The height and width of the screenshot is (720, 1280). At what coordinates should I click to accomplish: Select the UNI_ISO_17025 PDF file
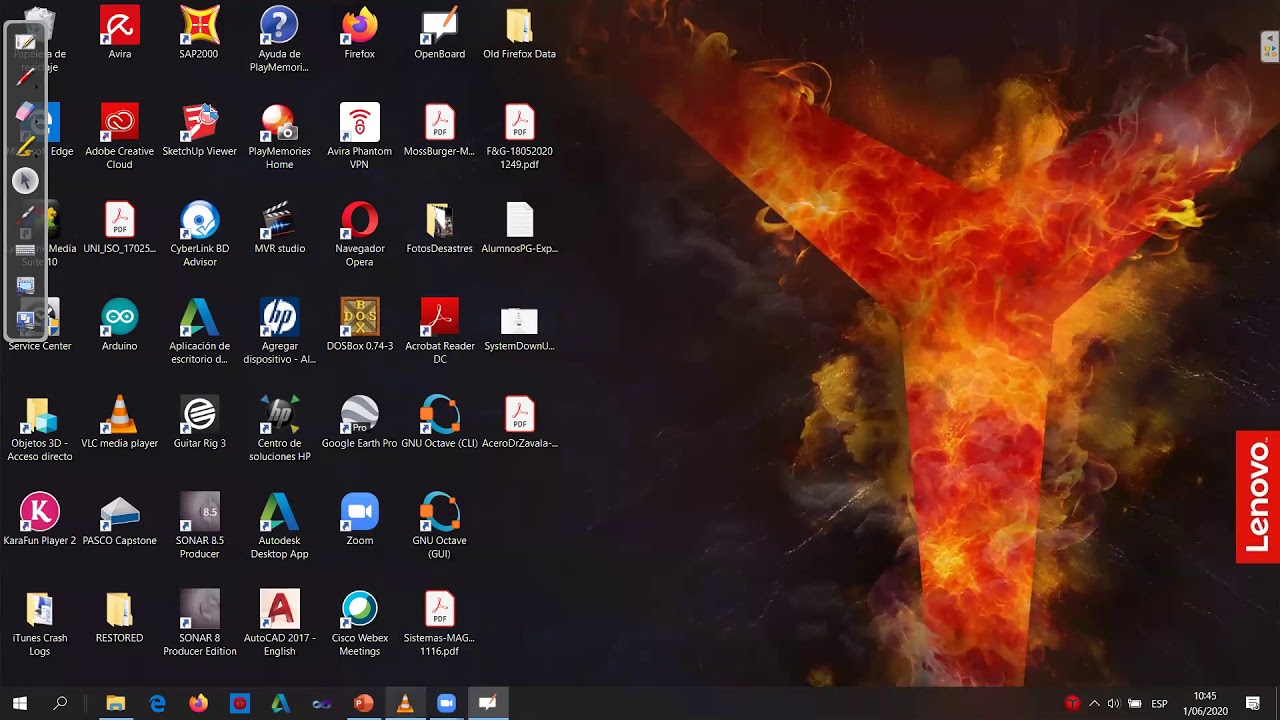point(120,228)
